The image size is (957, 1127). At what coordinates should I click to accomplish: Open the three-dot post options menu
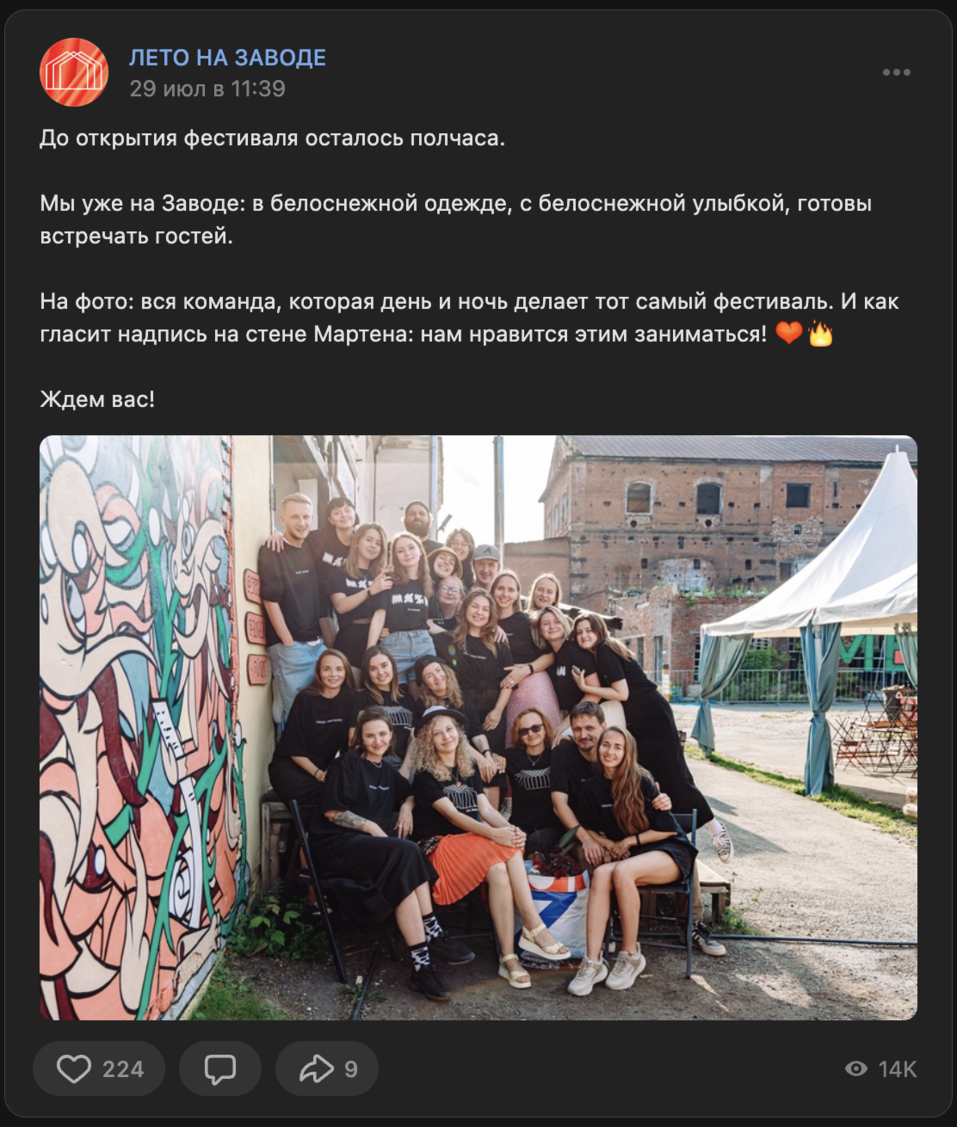pos(897,72)
